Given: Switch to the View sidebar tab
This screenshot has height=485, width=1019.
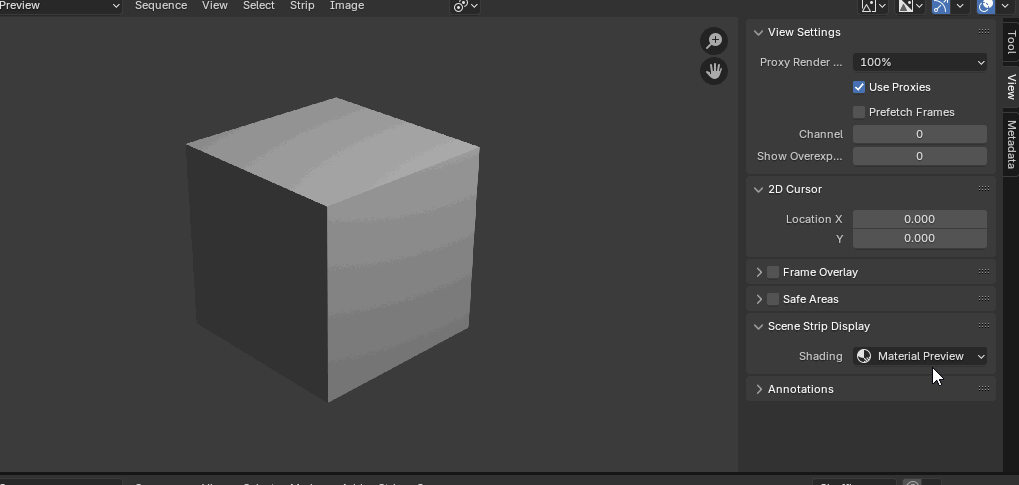Looking at the screenshot, I should click(1011, 86).
